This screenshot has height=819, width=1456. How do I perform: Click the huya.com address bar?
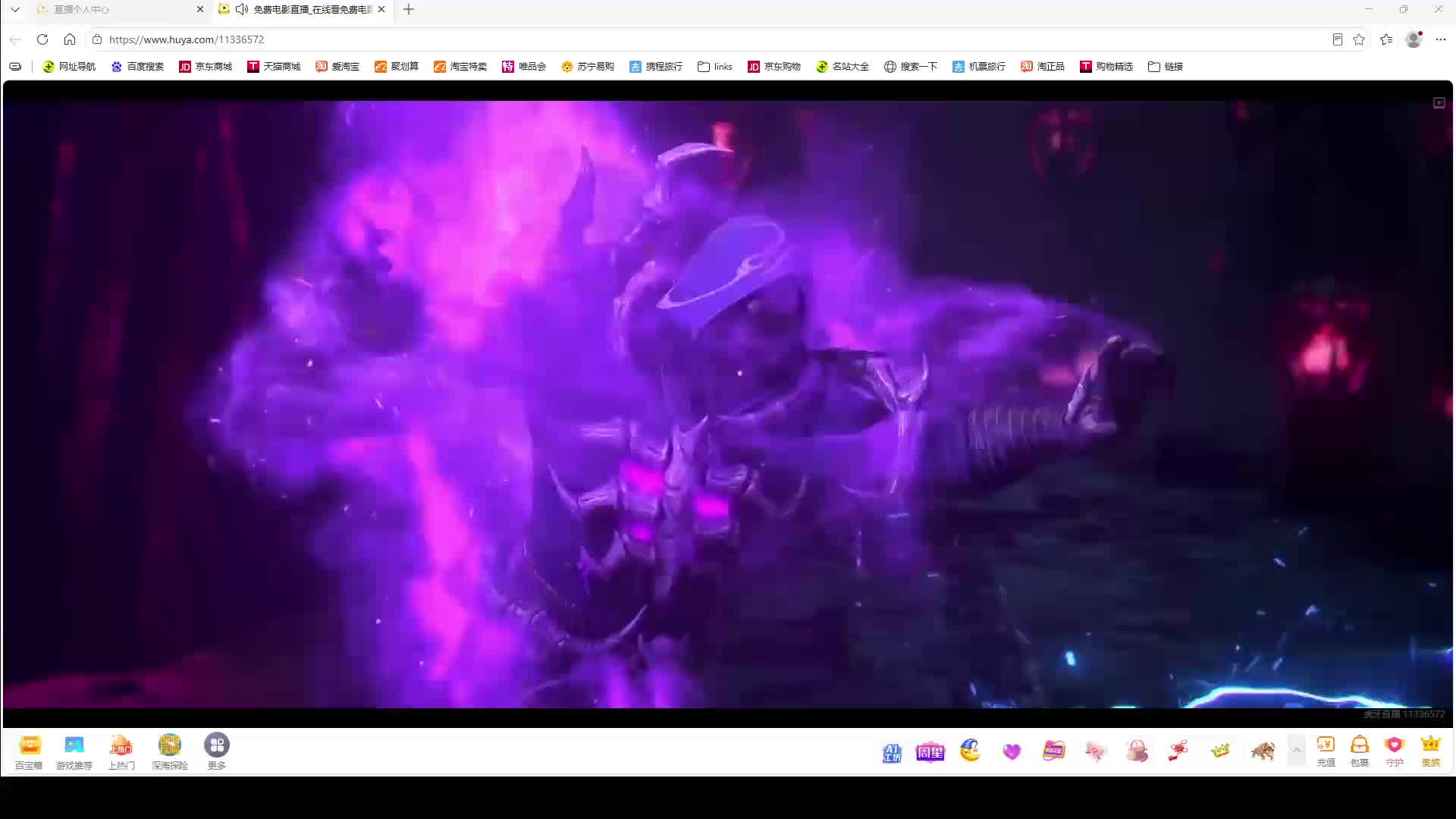pos(713,39)
